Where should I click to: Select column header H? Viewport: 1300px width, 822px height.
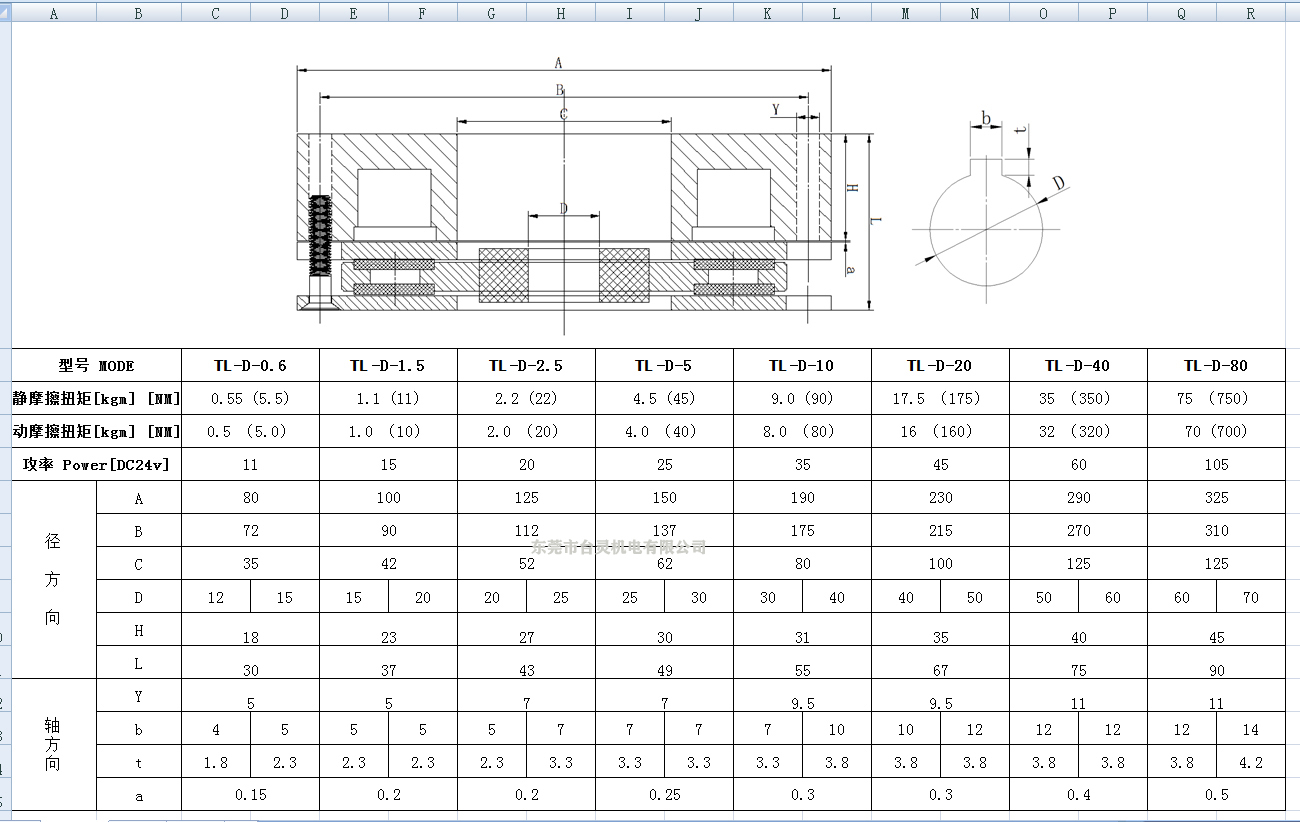560,12
